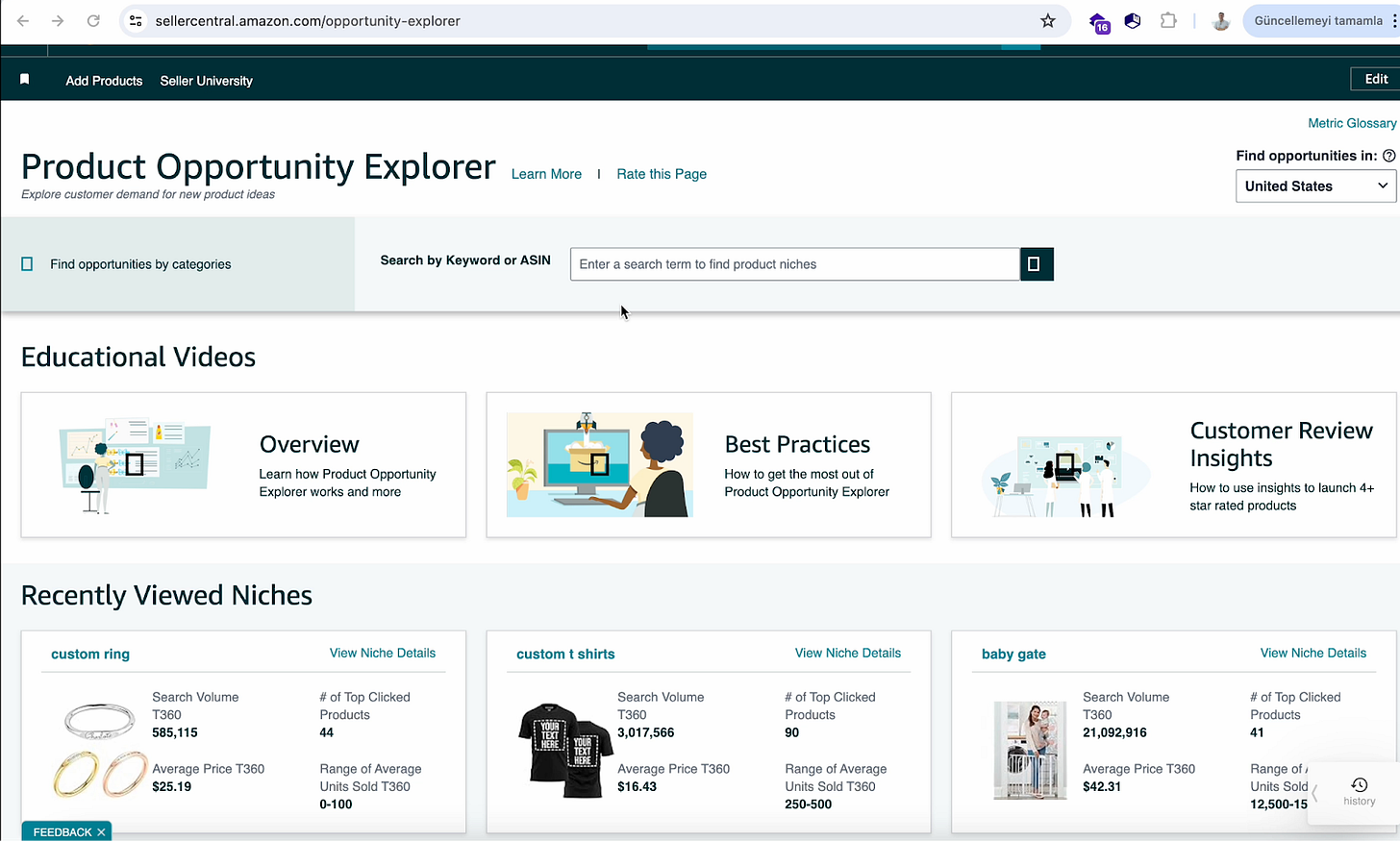Open the Chrome profile avatar
This screenshot has width=1400, height=841.
coord(1221,20)
